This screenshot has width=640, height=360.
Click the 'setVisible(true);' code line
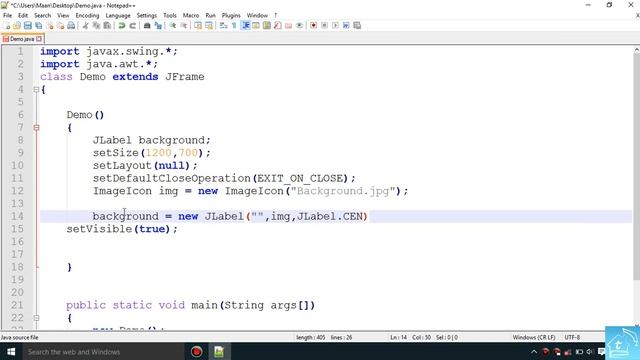coord(122,229)
